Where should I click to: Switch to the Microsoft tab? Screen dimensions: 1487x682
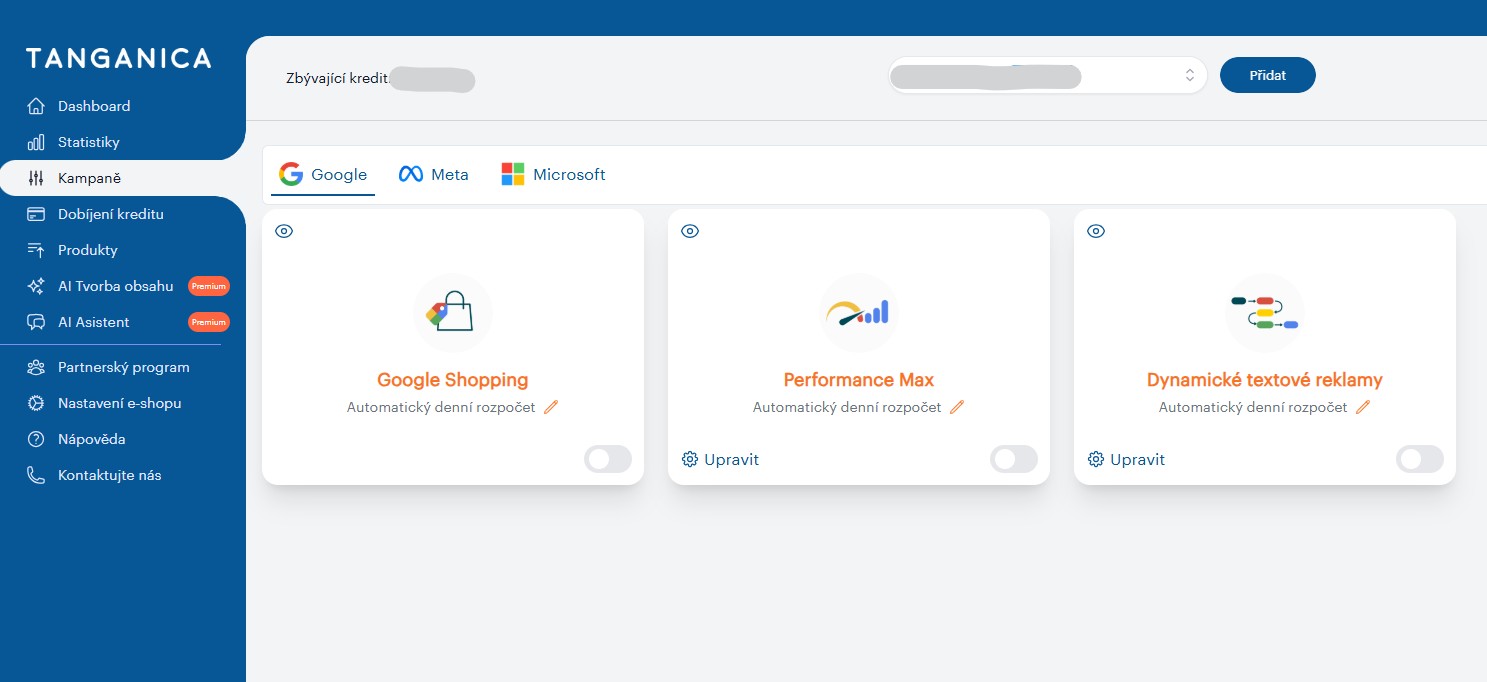coord(554,175)
